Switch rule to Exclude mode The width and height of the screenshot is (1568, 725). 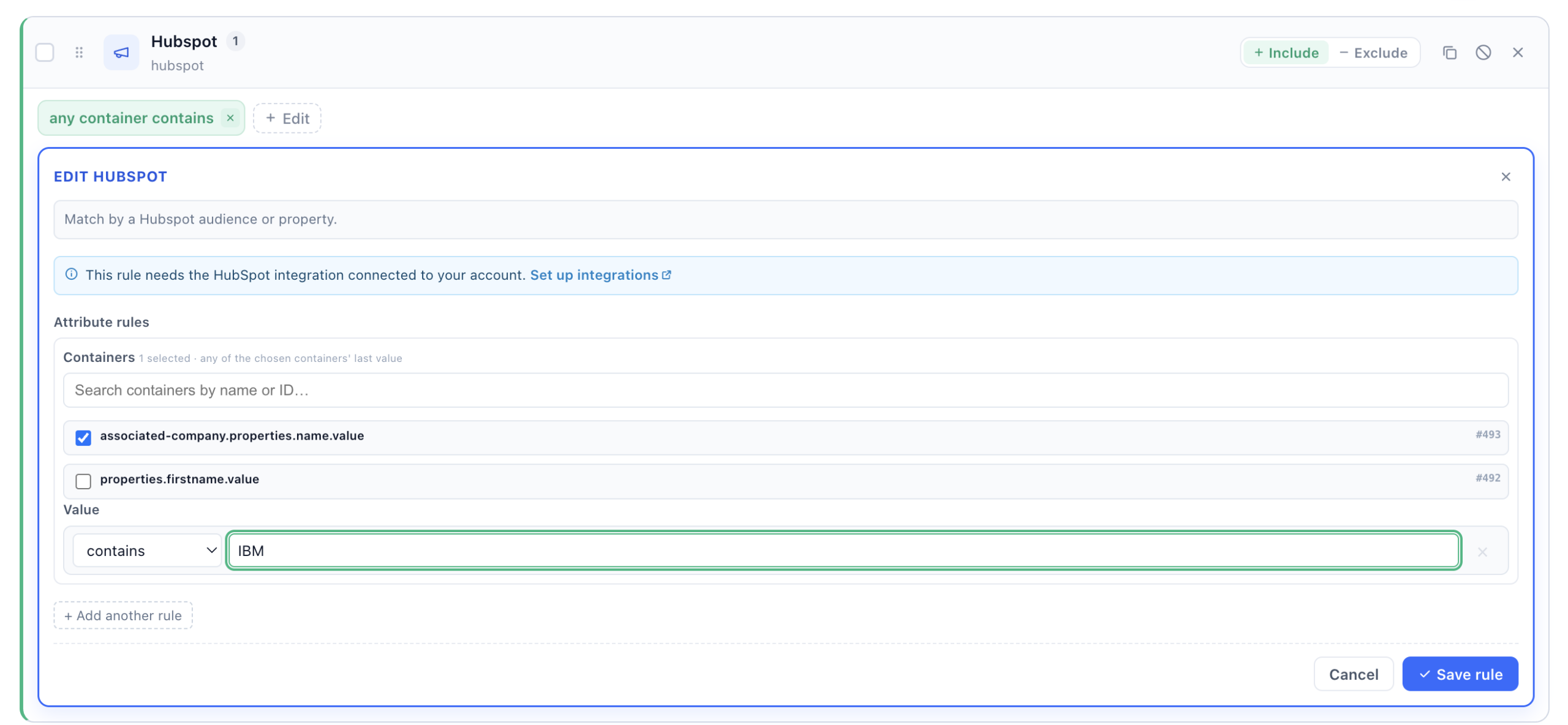[1373, 53]
